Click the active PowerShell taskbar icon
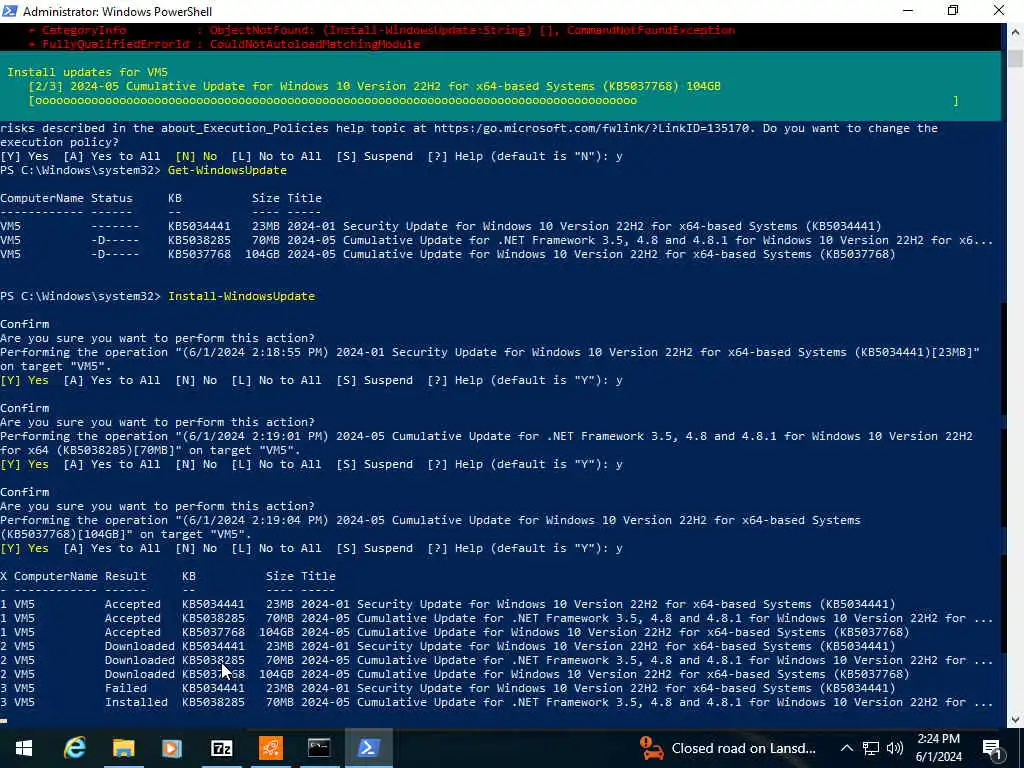Image resolution: width=1024 pixels, height=768 pixels. click(x=368, y=748)
